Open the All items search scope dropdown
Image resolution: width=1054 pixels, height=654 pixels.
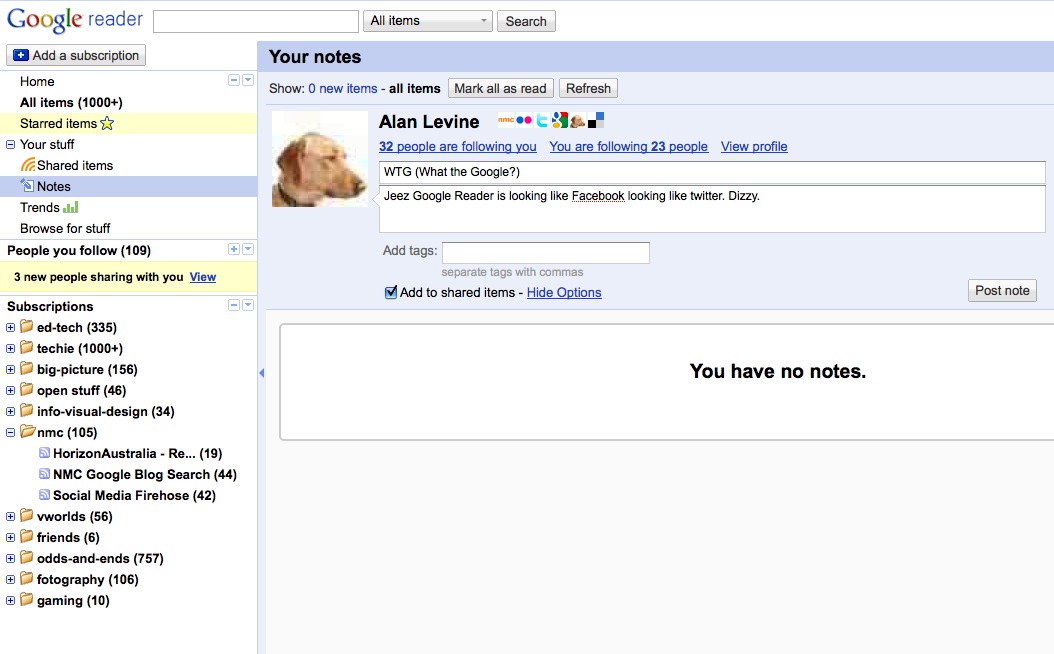point(428,21)
